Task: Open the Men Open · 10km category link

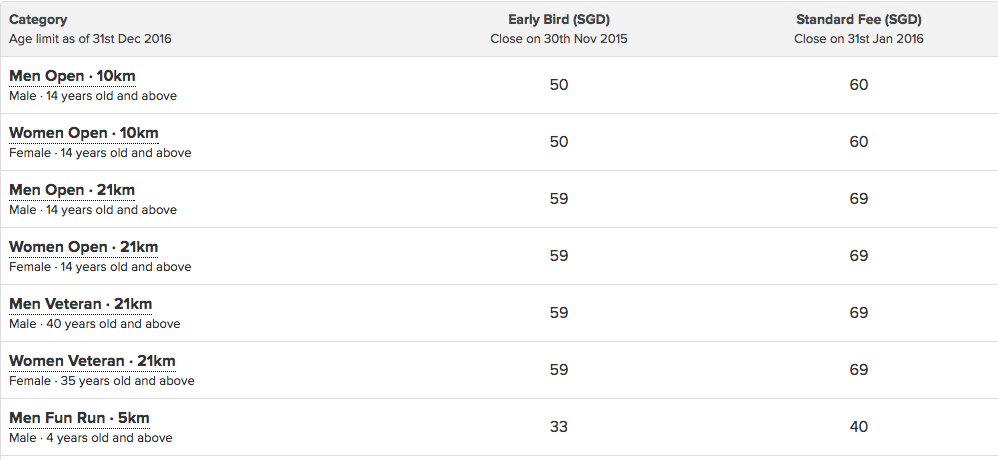Action: 72,76
